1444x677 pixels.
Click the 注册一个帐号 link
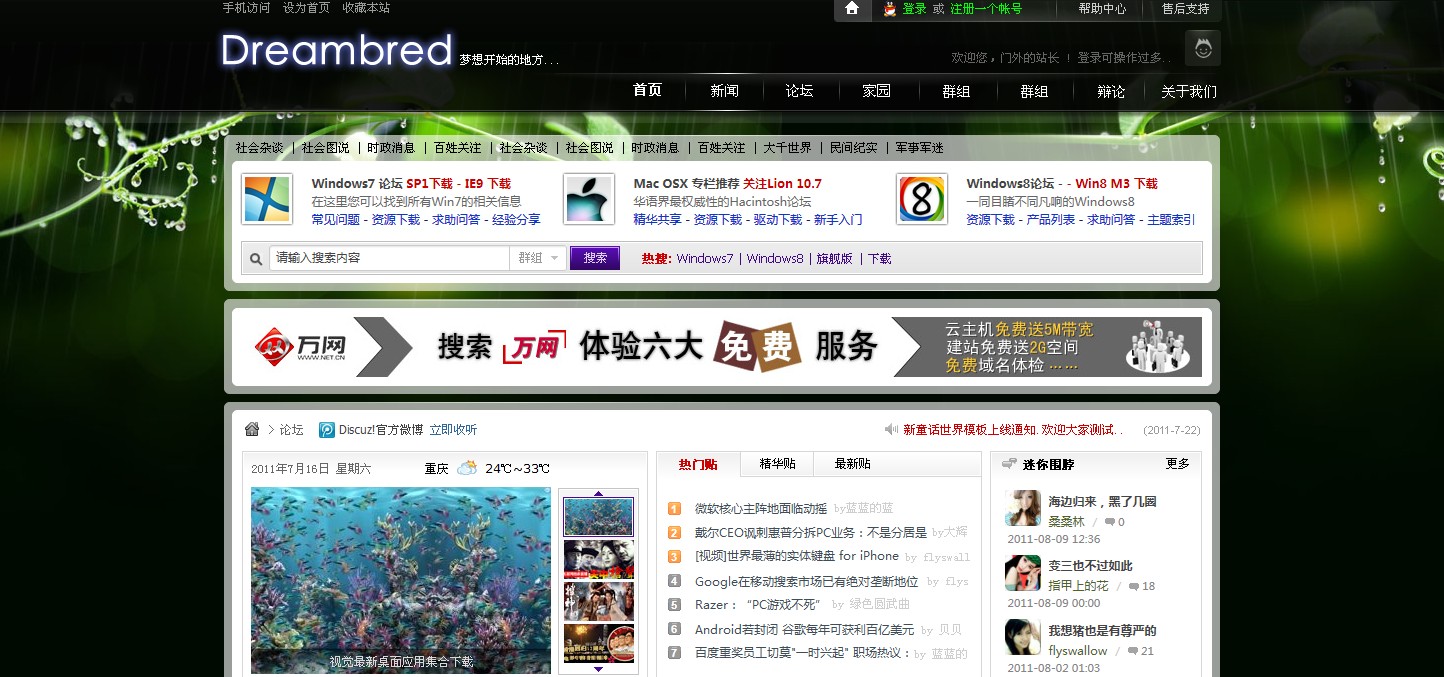pyautogui.click(x=986, y=9)
